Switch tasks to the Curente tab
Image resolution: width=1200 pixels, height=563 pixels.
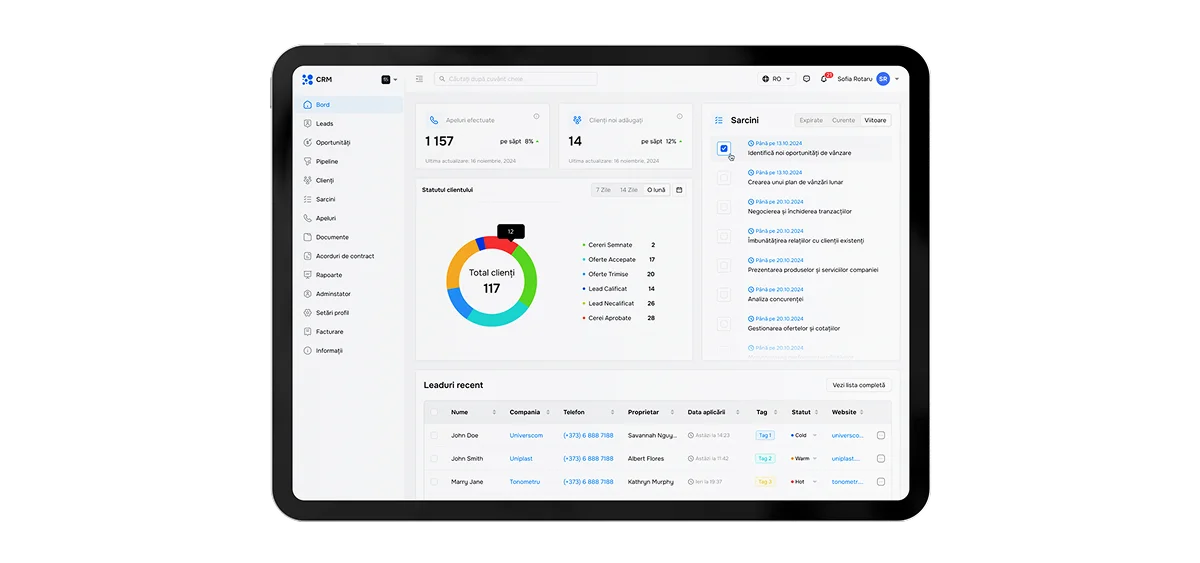coord(844,120)
